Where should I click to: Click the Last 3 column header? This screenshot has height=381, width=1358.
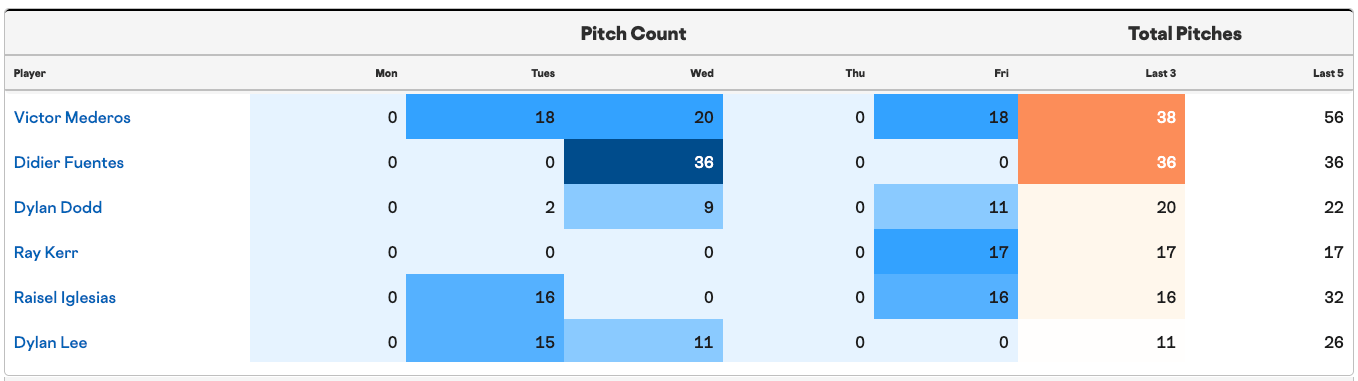(x=1160, y=73)
